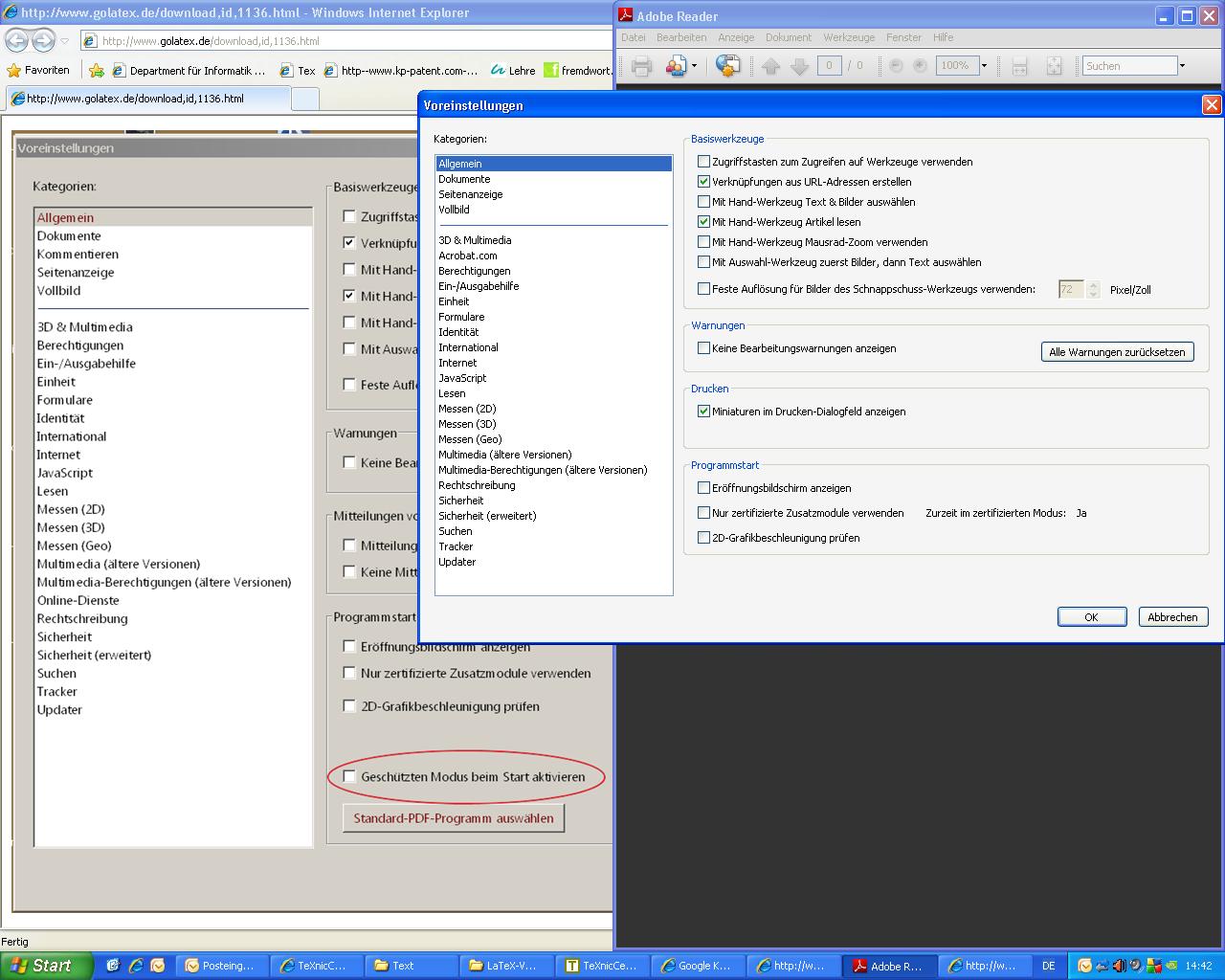Open the Anzeige menu
Screen dimensions: 1225x980
coord(736,37)
